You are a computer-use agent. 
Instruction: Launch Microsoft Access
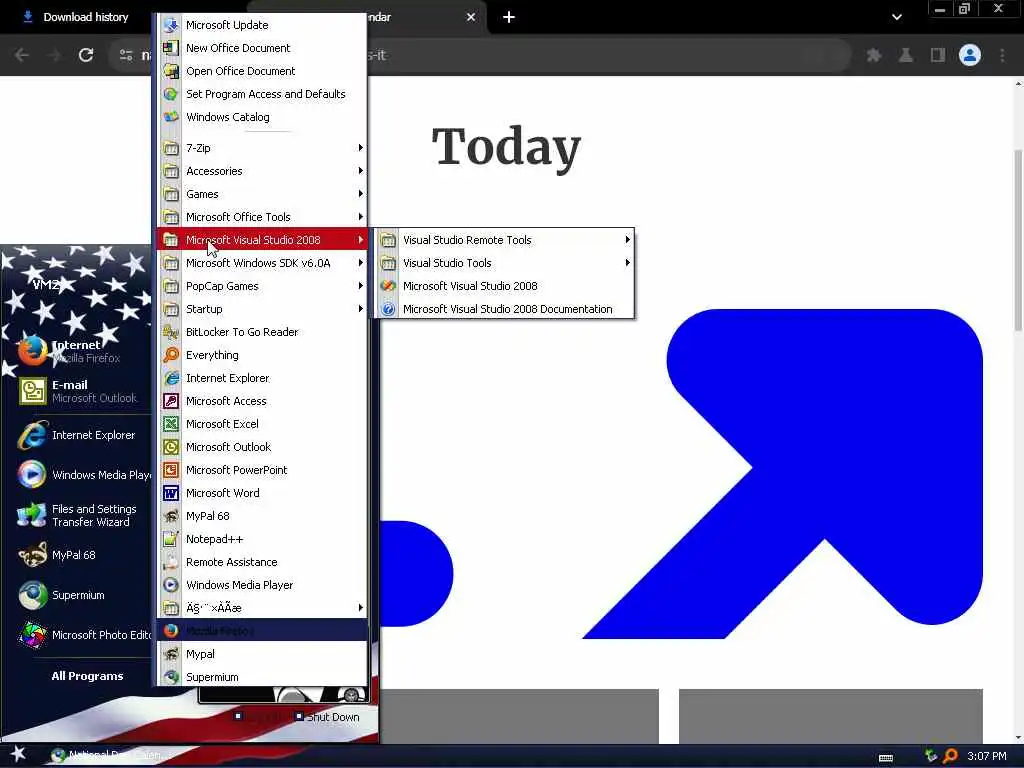[x=262, y=401]
